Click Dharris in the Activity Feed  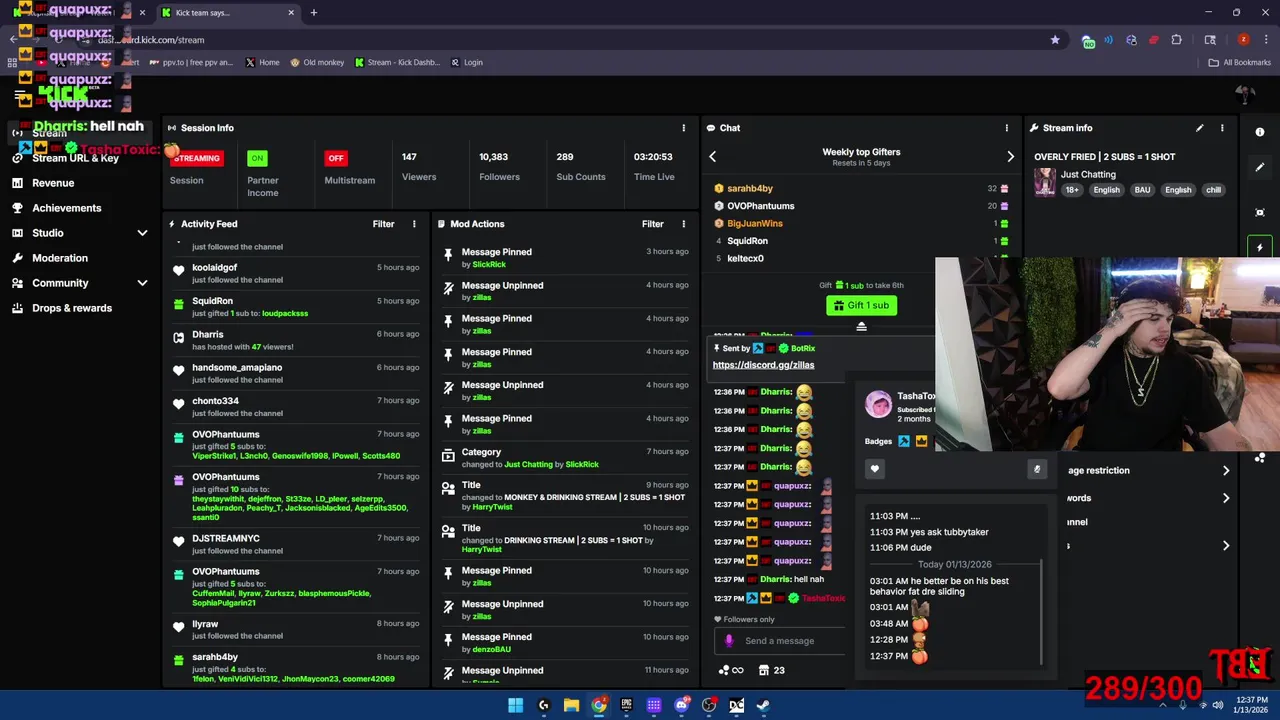point(208,334)
